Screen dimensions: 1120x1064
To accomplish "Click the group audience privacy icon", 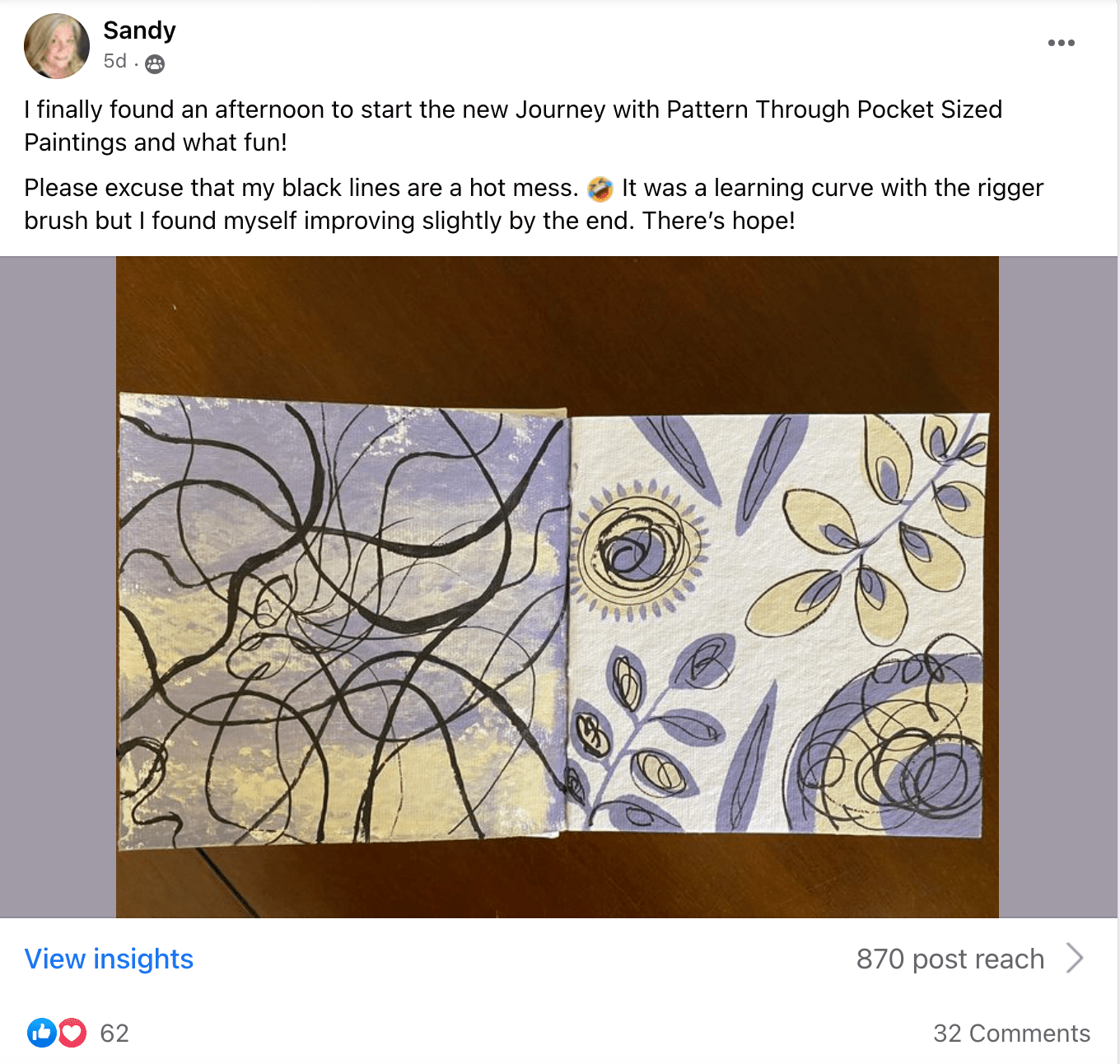I will (155, 63).
